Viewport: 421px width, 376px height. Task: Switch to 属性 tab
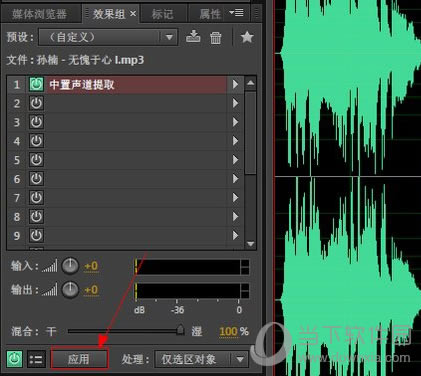coord(210,14)
